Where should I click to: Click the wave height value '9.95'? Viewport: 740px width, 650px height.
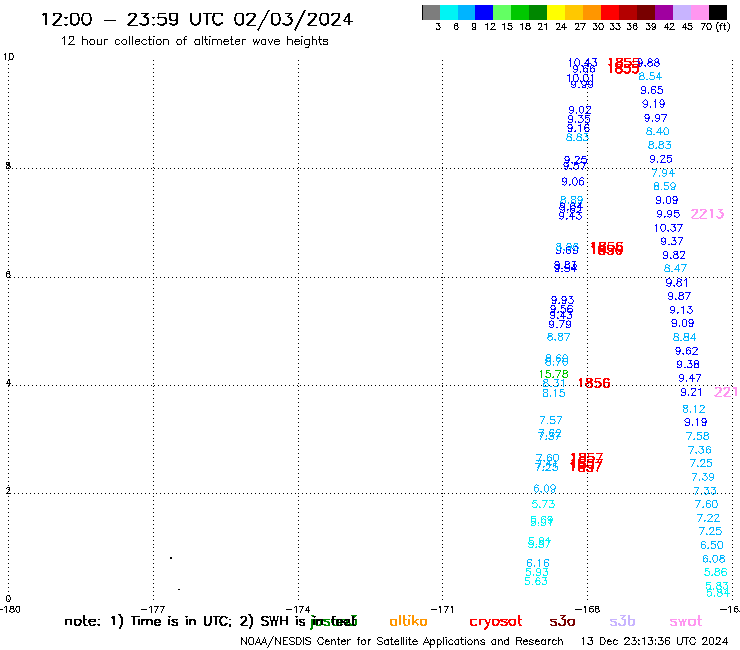click(668, 214)
